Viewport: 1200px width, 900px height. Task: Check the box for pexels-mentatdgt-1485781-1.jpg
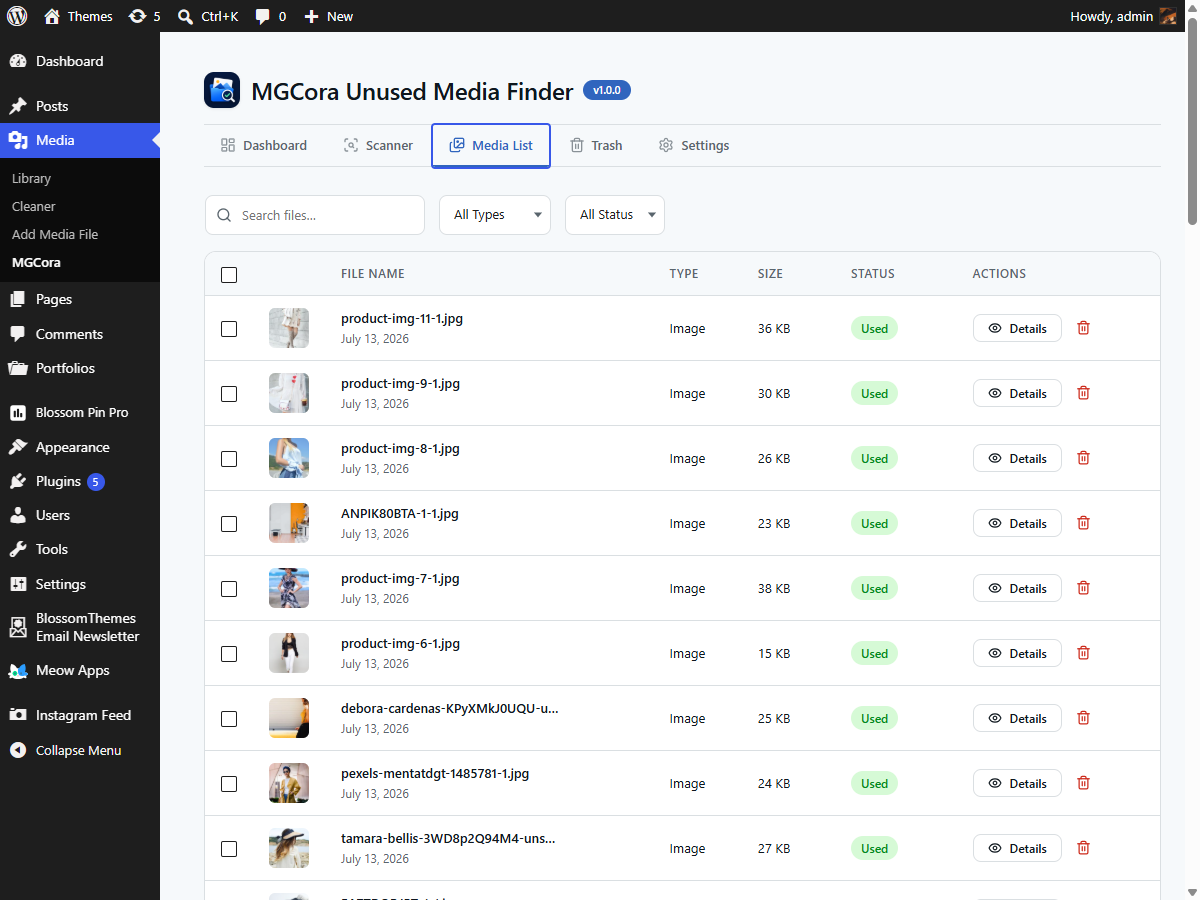229,783
